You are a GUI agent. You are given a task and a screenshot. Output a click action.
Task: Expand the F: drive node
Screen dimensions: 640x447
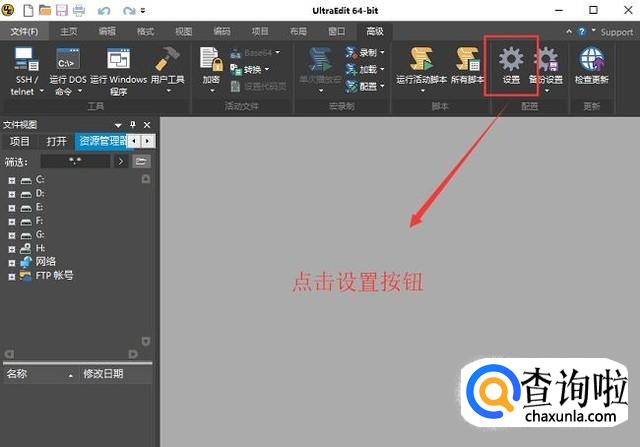pyautogui.click(x=12, y=222)
